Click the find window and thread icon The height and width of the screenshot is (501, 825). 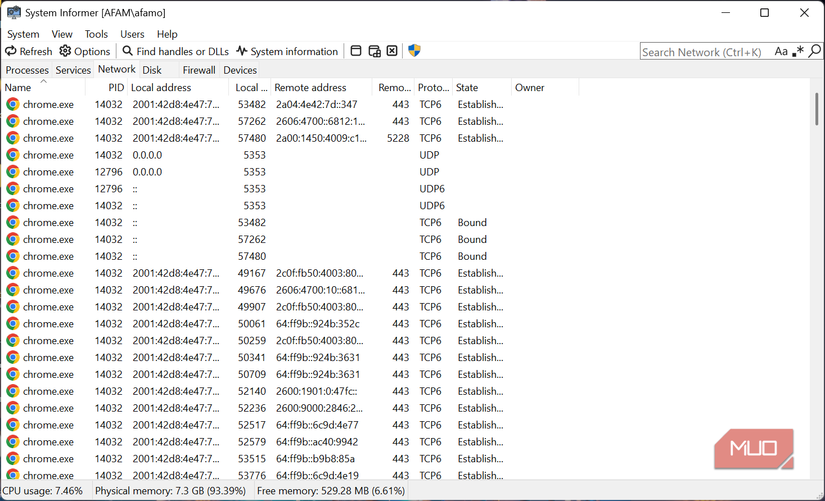(x=375, y=51)
